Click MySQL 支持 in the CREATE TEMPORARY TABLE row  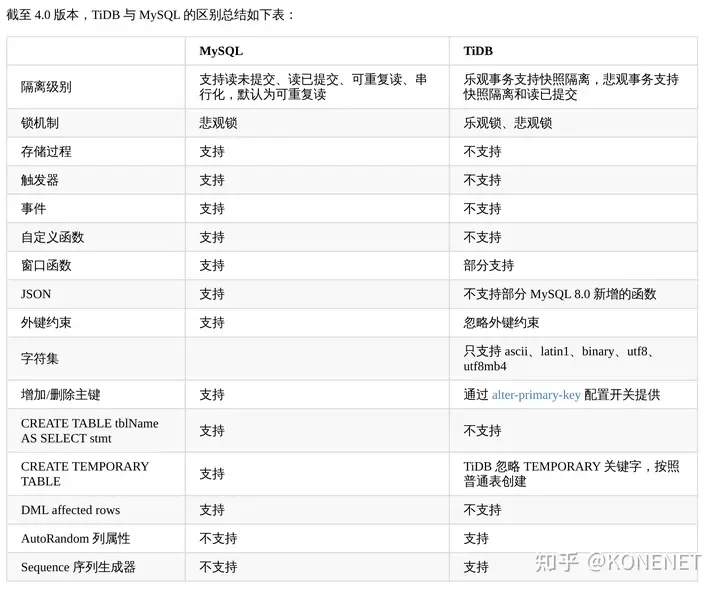(x=212, y=474)
